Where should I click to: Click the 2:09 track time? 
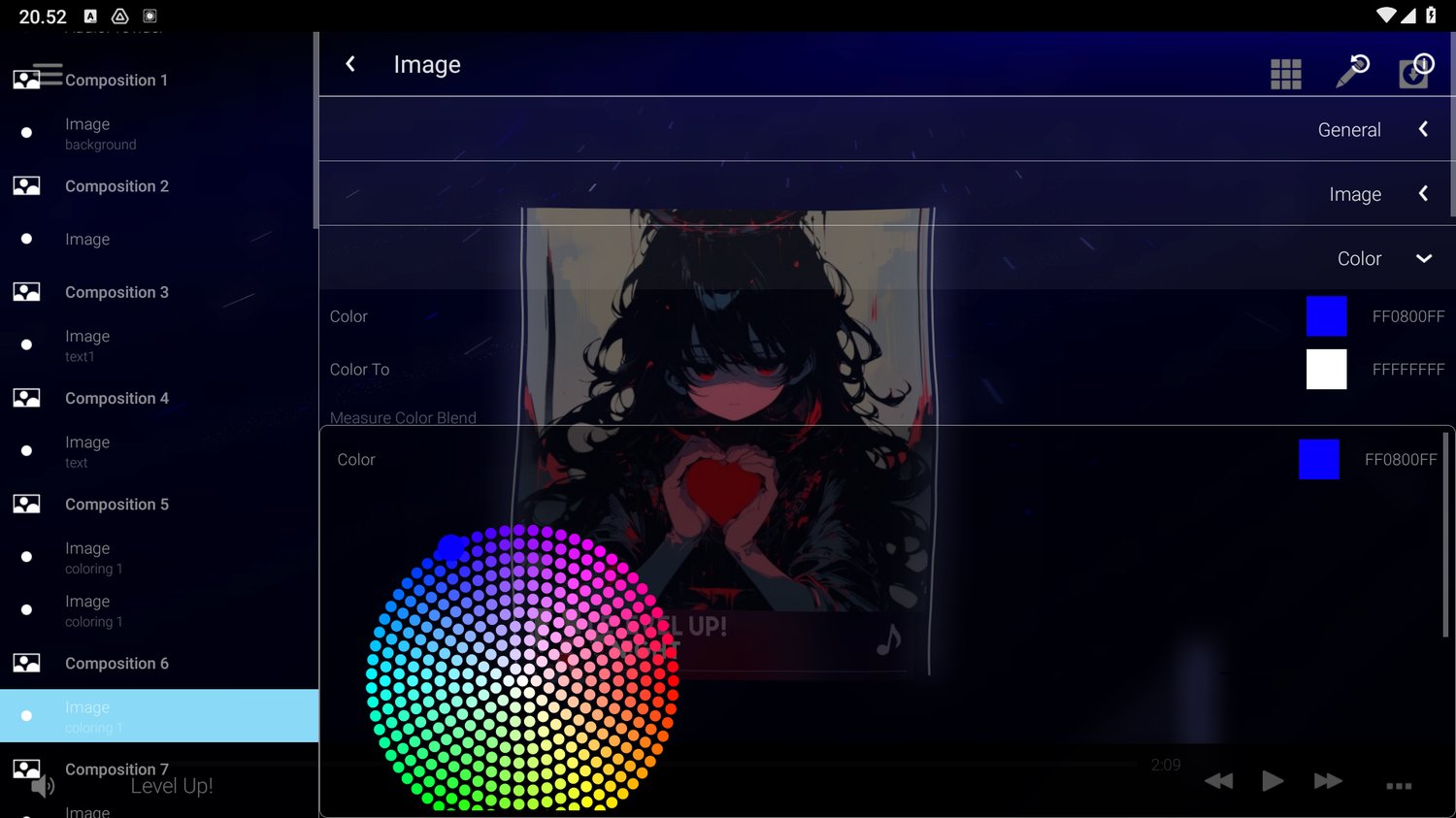click(1166, 765)
